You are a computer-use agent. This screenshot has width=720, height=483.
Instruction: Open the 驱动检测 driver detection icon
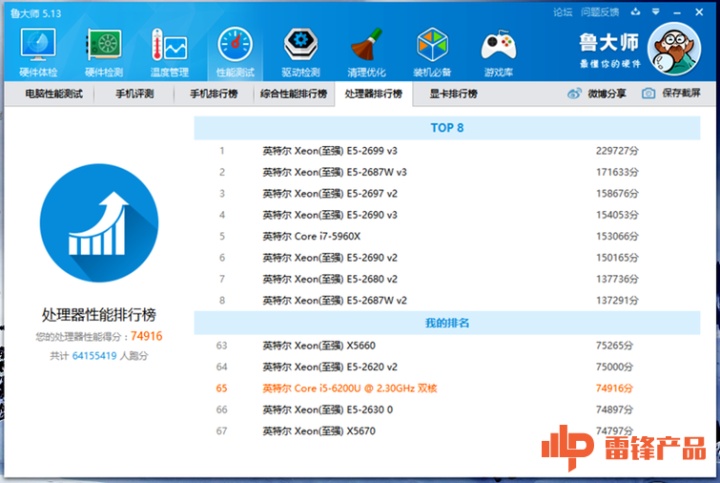pos(301,52)
